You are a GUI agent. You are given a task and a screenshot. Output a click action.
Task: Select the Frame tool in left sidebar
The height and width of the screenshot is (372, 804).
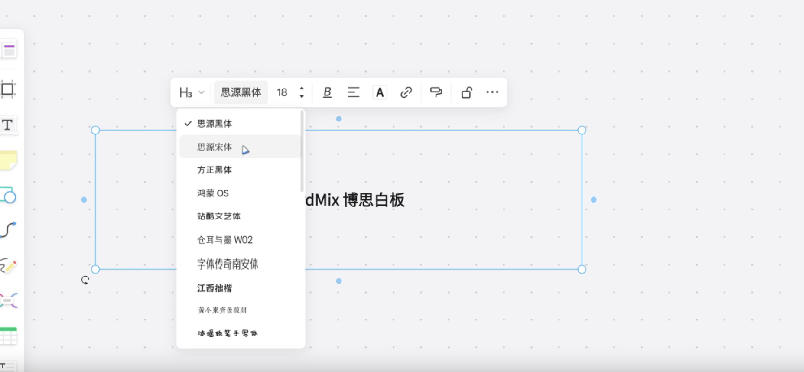click(x=7, y=89)
